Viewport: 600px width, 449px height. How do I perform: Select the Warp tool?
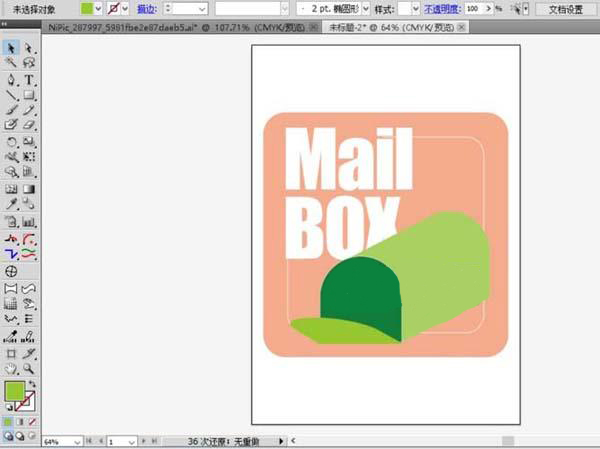point(11,157)
